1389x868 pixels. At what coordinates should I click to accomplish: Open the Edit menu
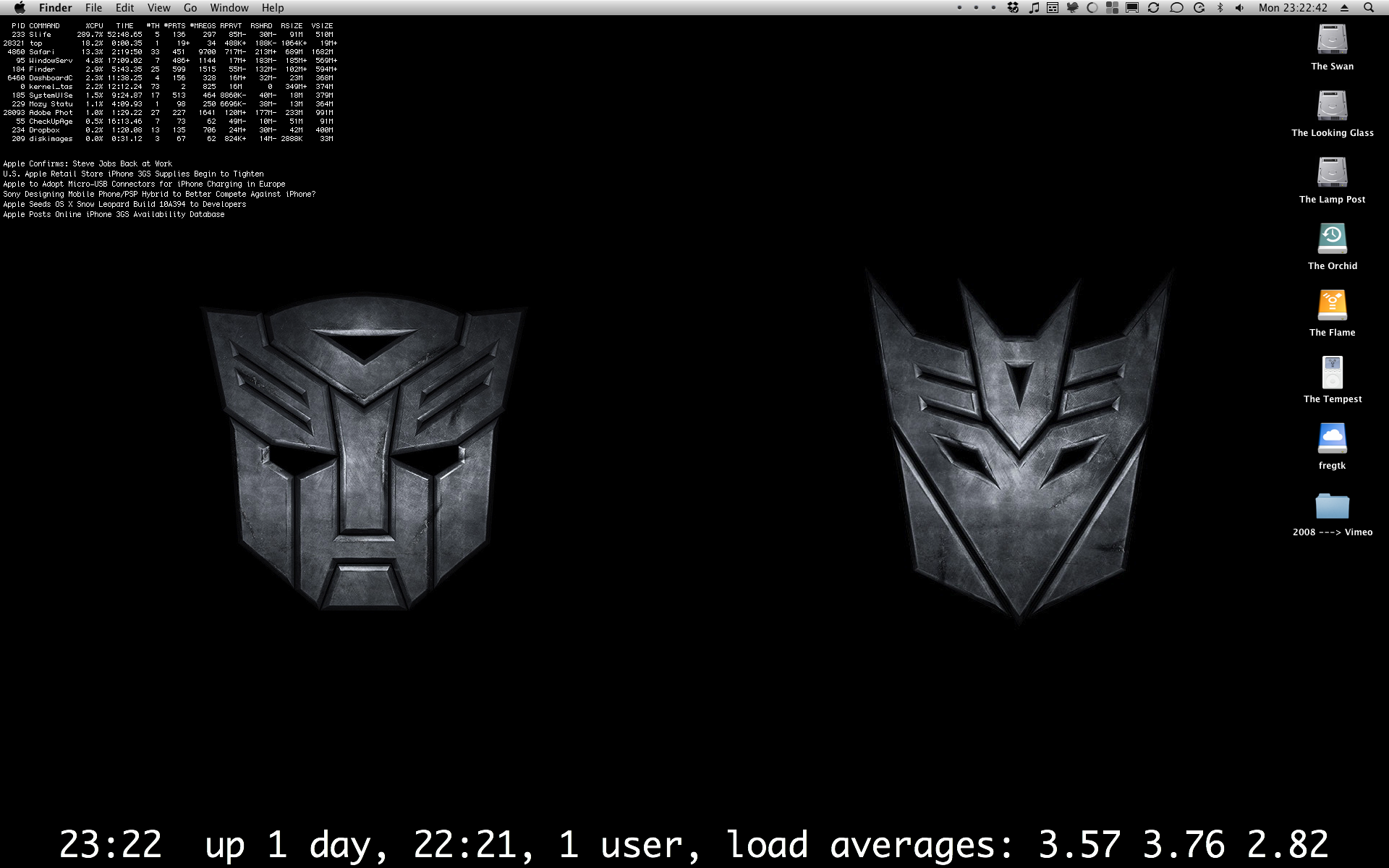[124, 8]
